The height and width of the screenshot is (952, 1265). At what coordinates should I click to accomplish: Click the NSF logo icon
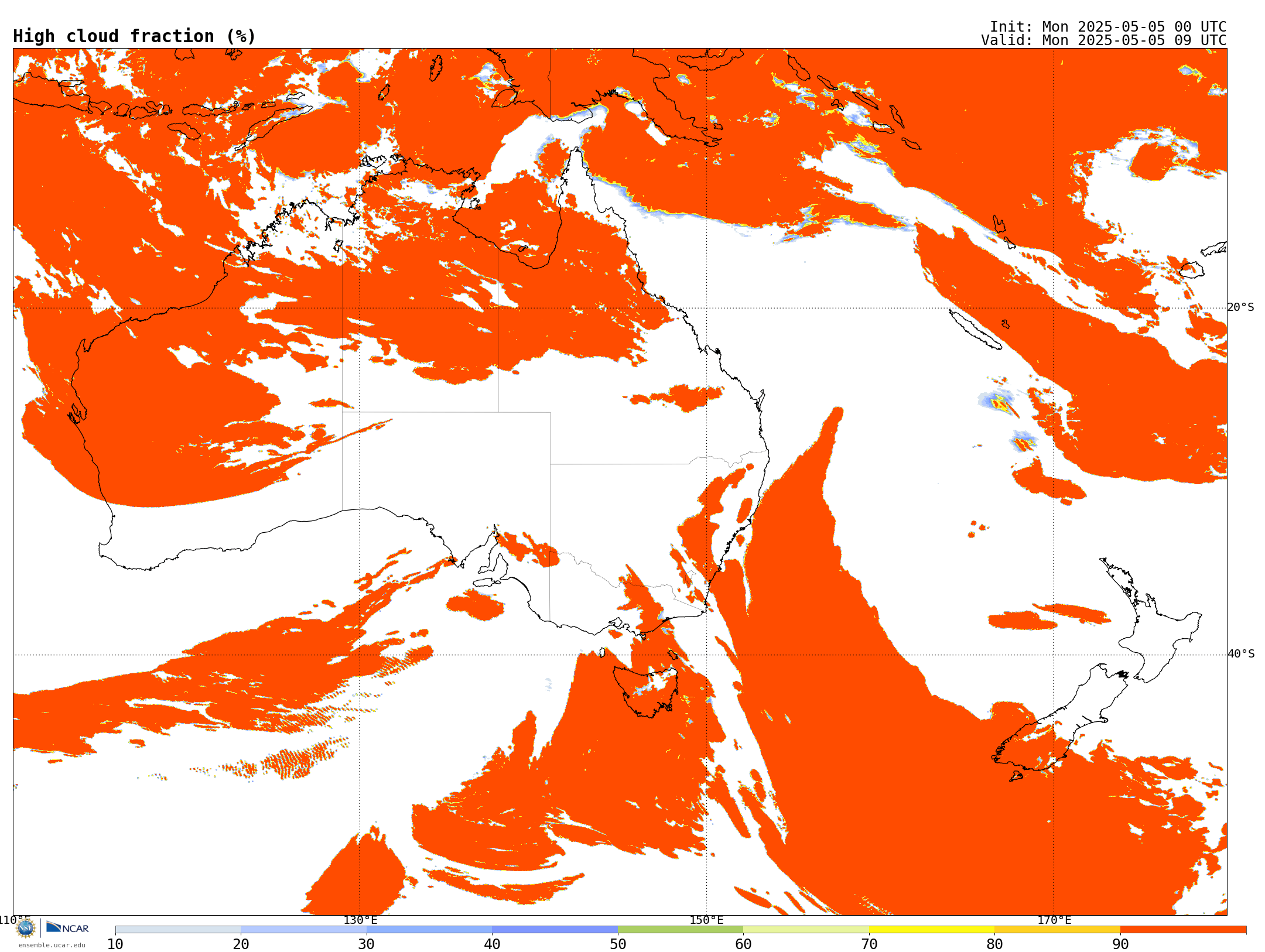[26, 928]
